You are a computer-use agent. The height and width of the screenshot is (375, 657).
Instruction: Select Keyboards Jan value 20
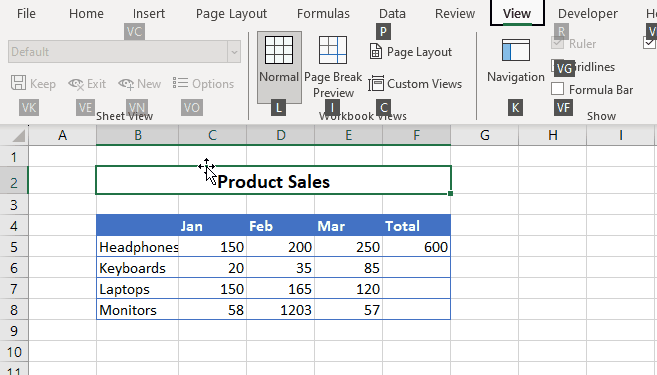coord(212,268)
